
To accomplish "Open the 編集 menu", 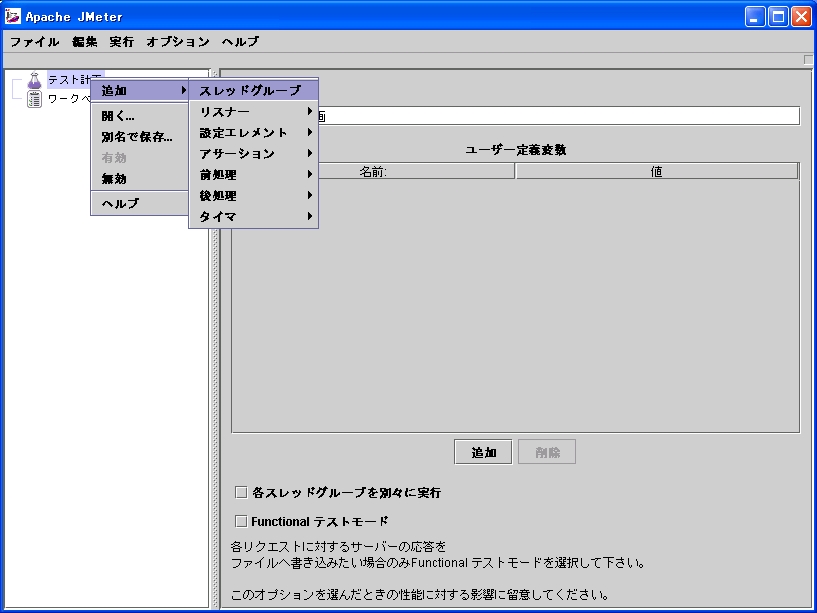I will [x=85, y=42].
